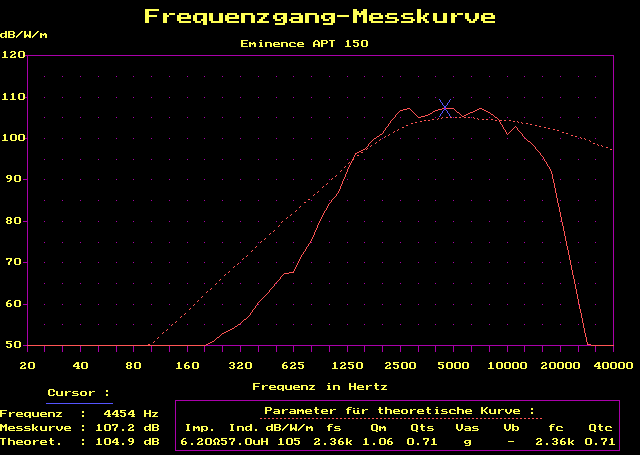Click the Parameter für theoretische Kurve heading
640x455 pixels.
click(x=399, y=411)
